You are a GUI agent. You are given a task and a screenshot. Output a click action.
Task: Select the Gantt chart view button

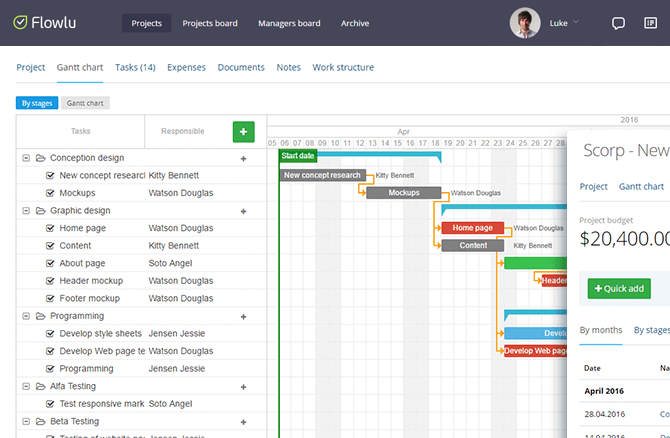[x=85, y=103]
